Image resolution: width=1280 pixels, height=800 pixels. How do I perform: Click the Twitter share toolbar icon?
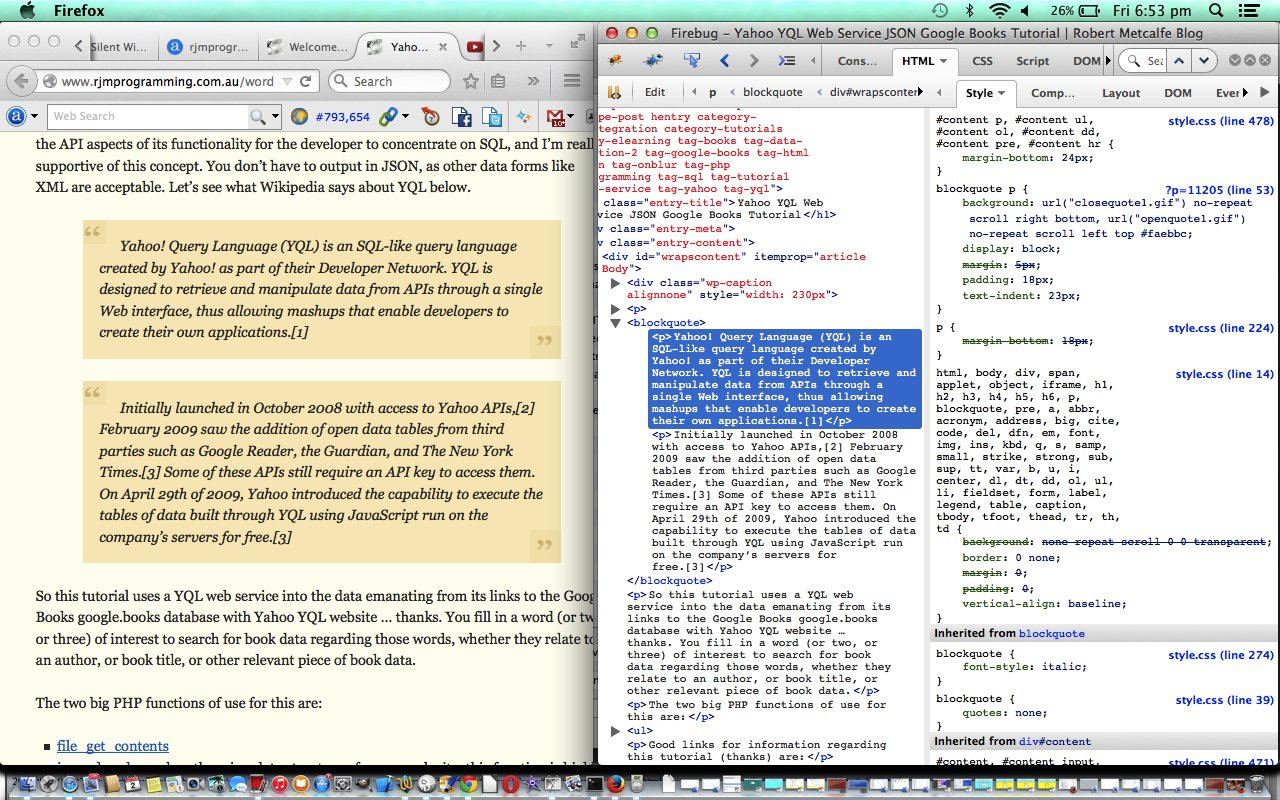(x=491, y=117)
